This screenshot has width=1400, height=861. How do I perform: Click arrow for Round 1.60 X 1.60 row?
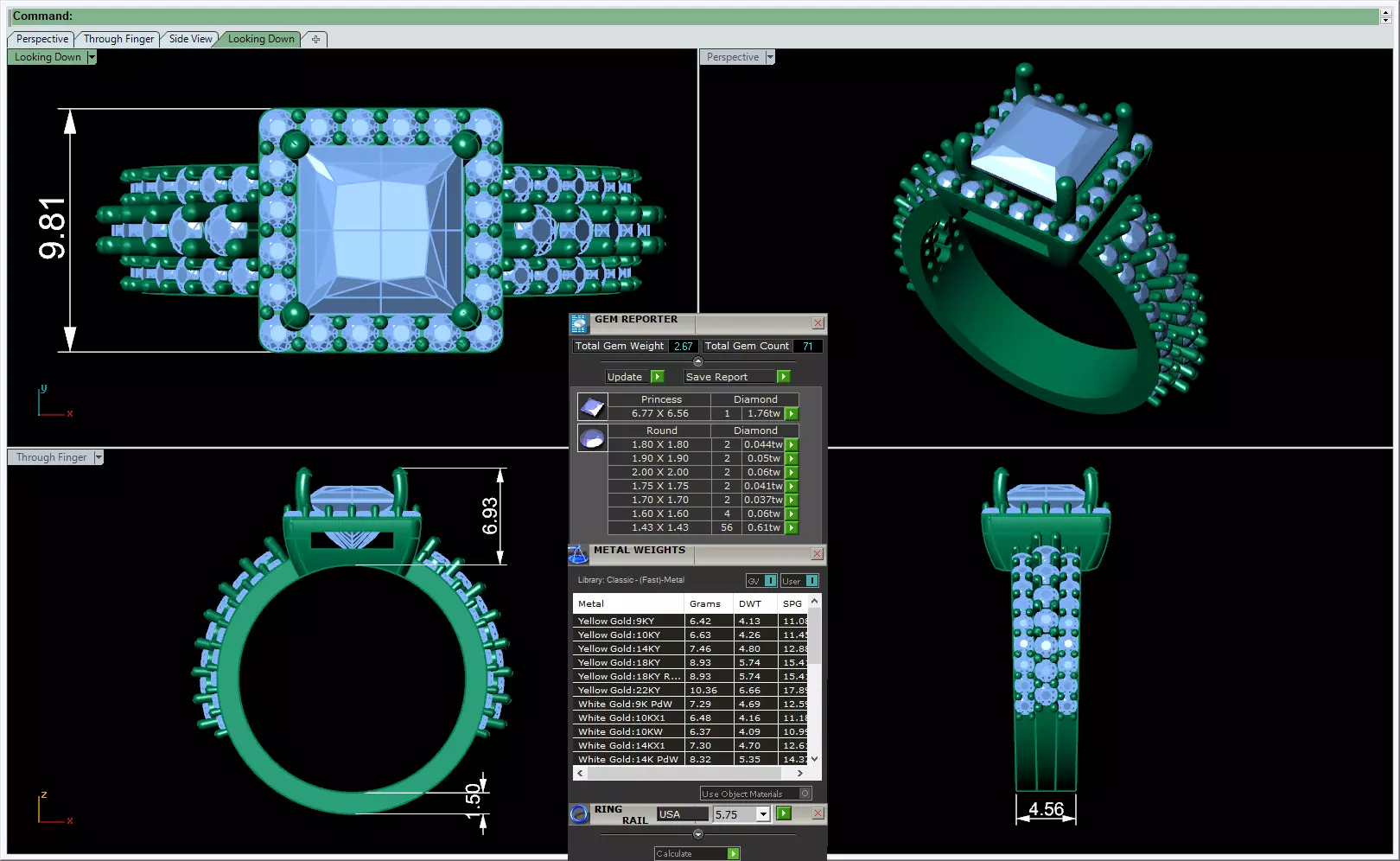coord(792,514)
